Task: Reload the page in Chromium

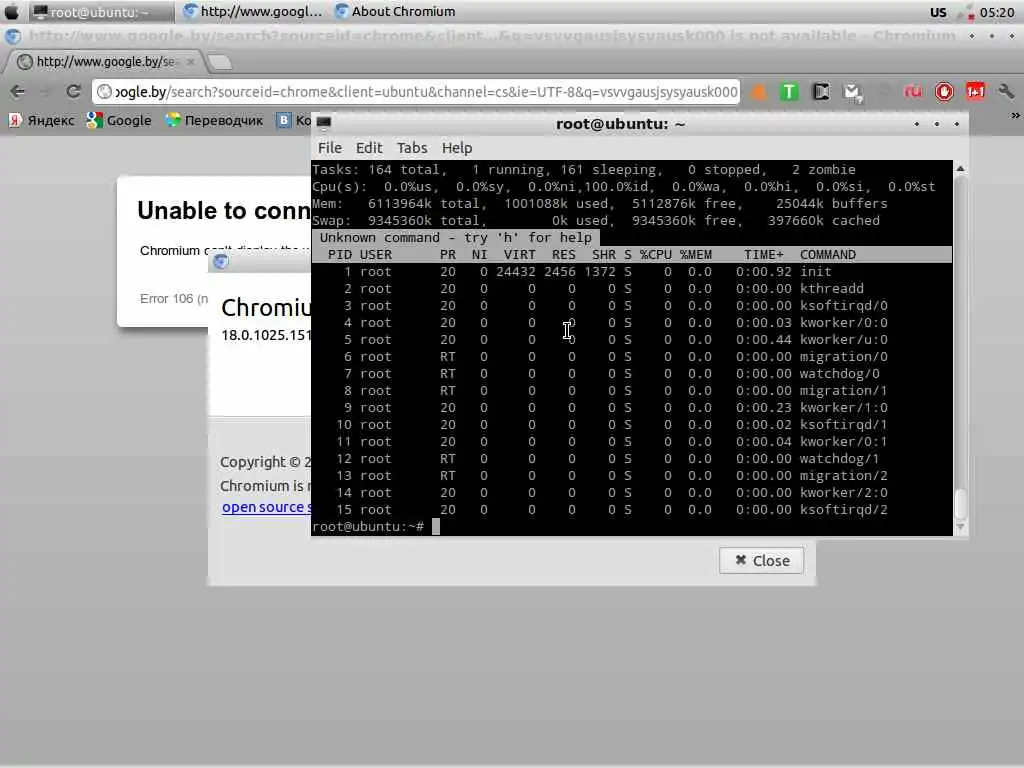Action: pos(73,91)
